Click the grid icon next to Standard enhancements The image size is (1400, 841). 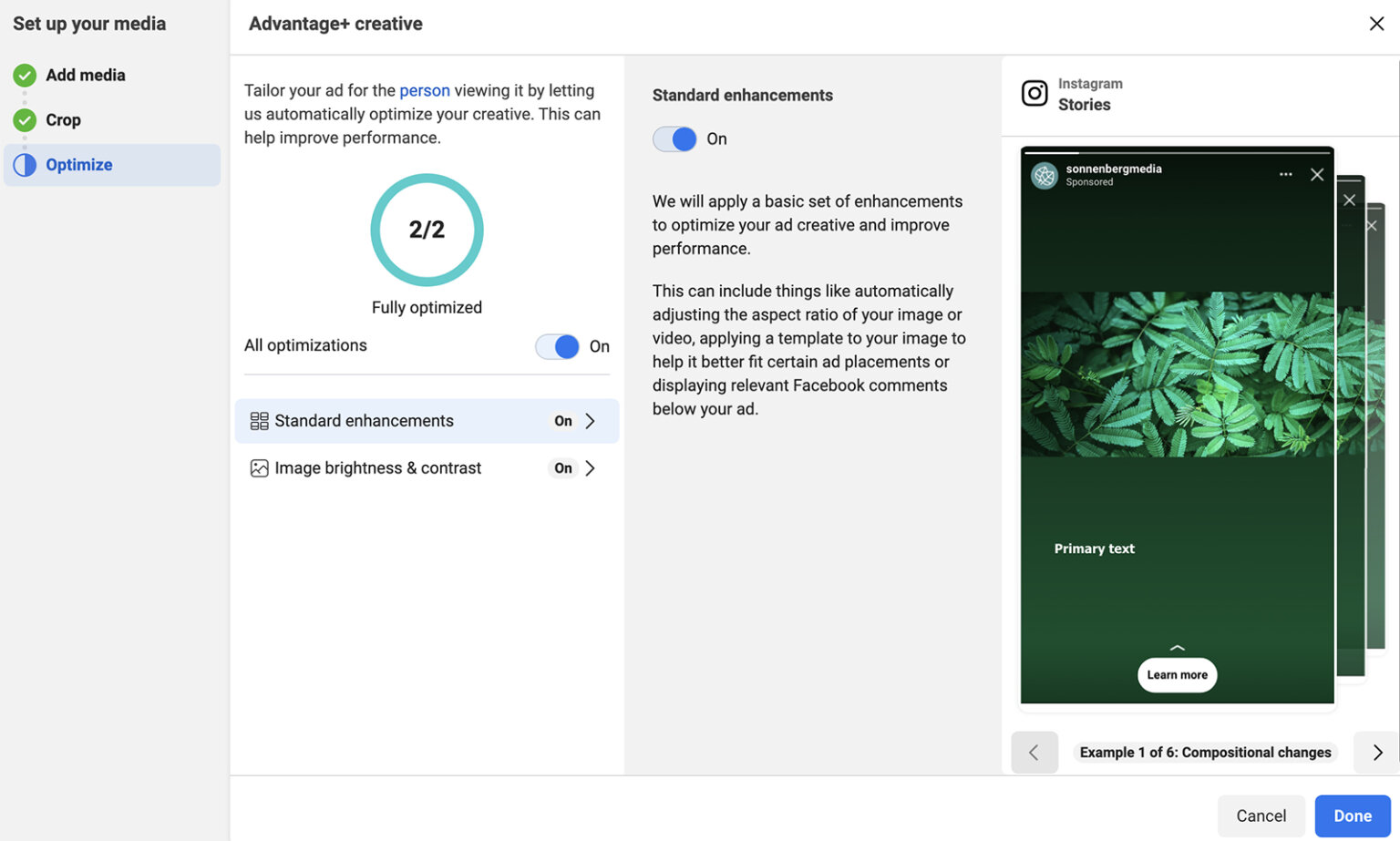(x=259, y=420)
